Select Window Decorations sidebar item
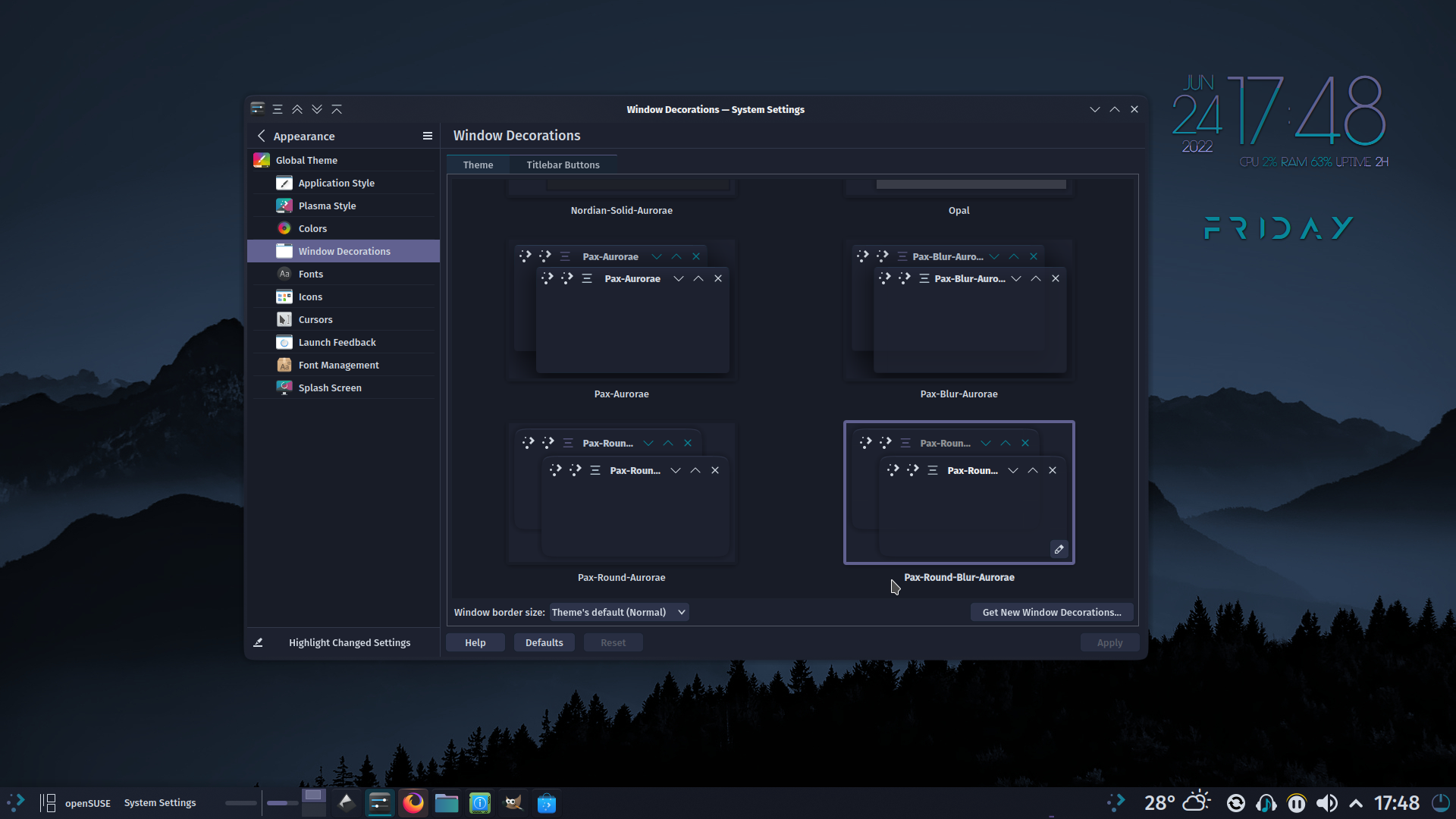Image resolution: width=1456 pixels, height=819 pixels. pyautogui.click(x=344, y=251)
